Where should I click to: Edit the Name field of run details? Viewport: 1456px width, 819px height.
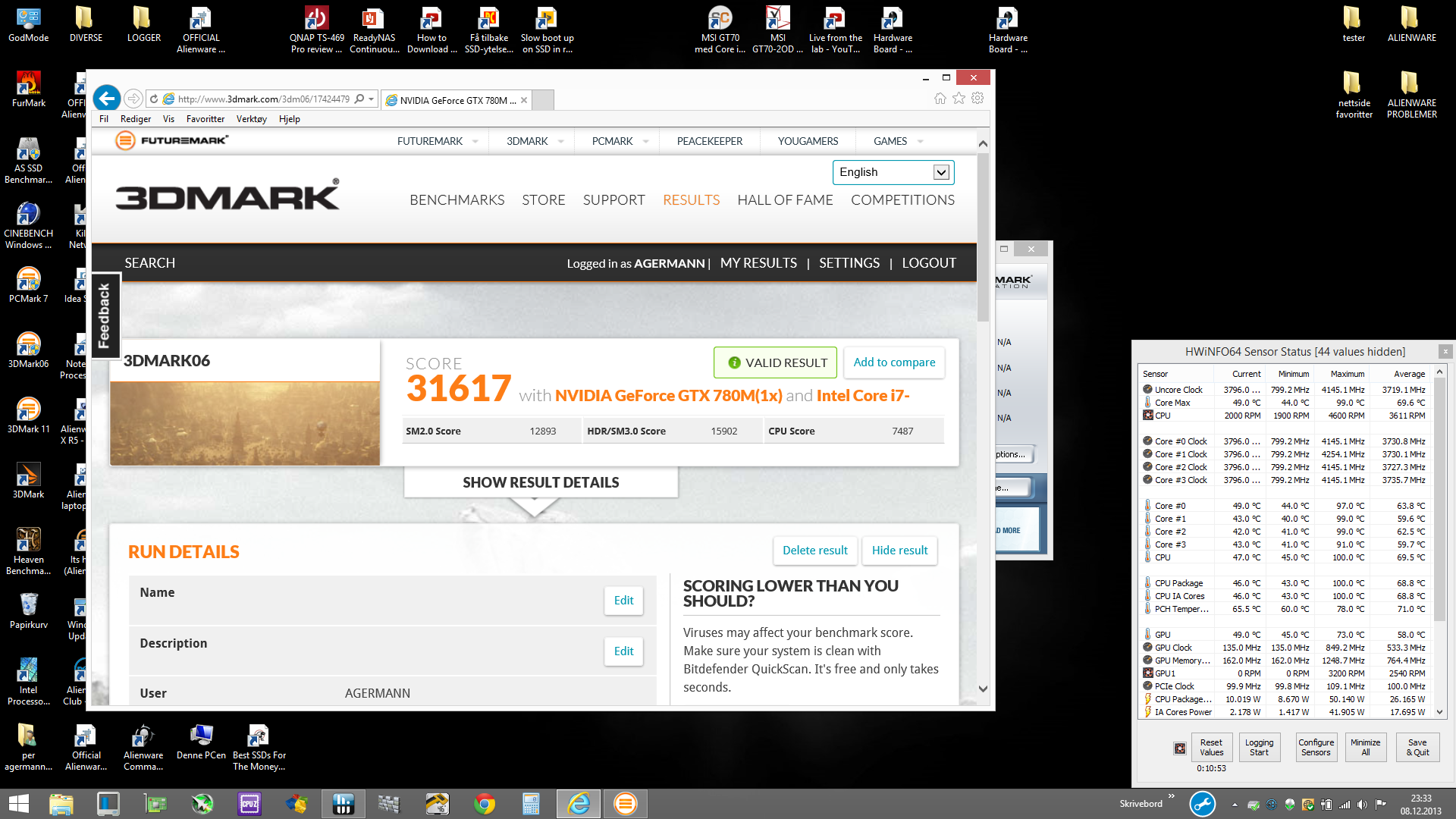(x=623, y=601)
